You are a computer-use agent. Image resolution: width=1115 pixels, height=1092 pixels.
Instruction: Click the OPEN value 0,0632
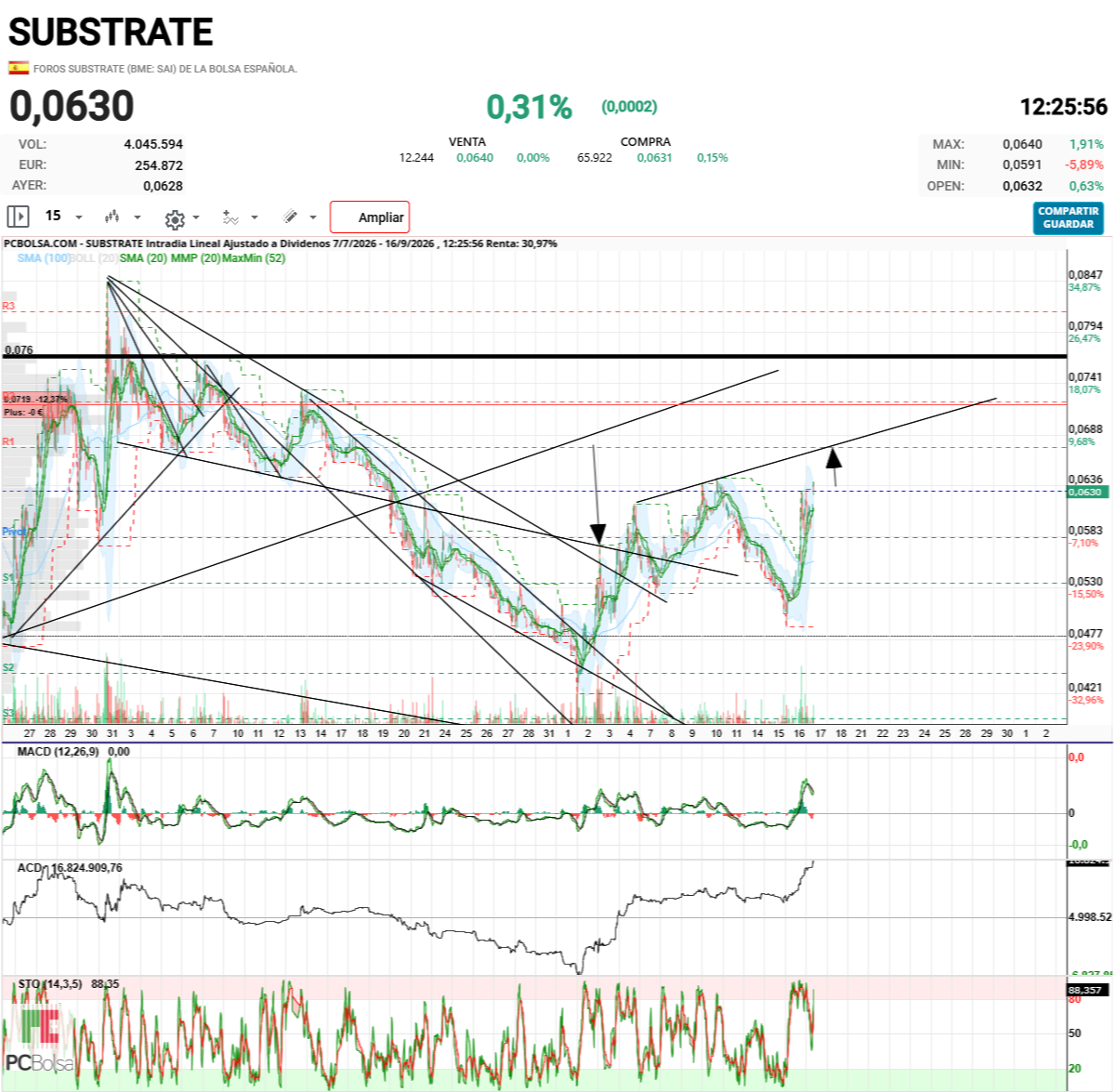pos(1022,186)
